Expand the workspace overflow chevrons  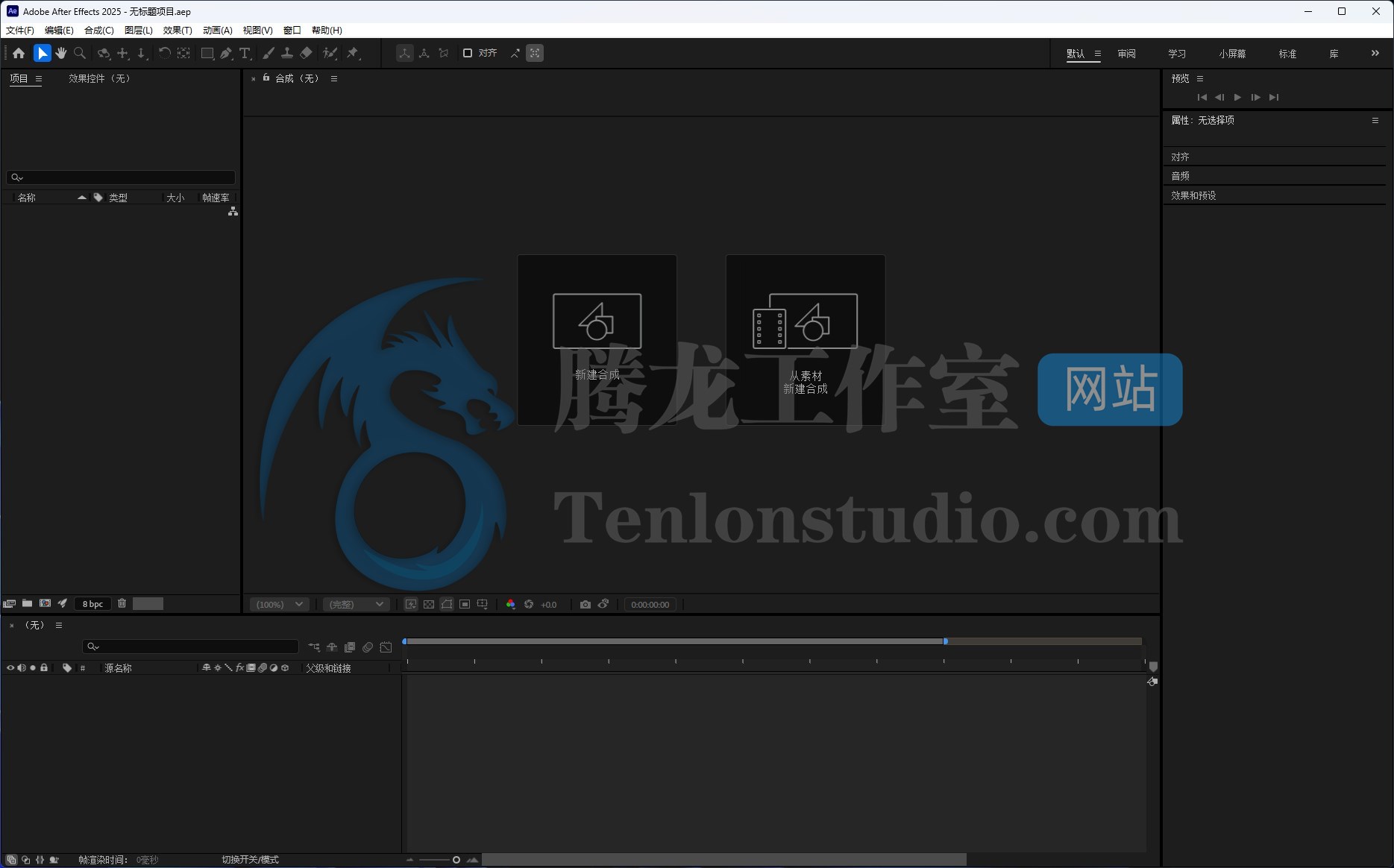tap(1375, 53)
